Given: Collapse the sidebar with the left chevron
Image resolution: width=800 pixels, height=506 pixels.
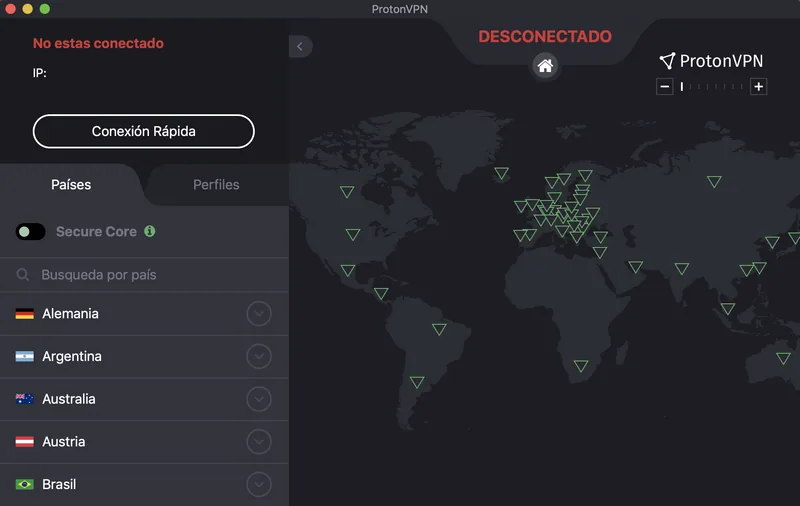Looking at the screenshot, I should pyautogui.click(x=300, y=46).
